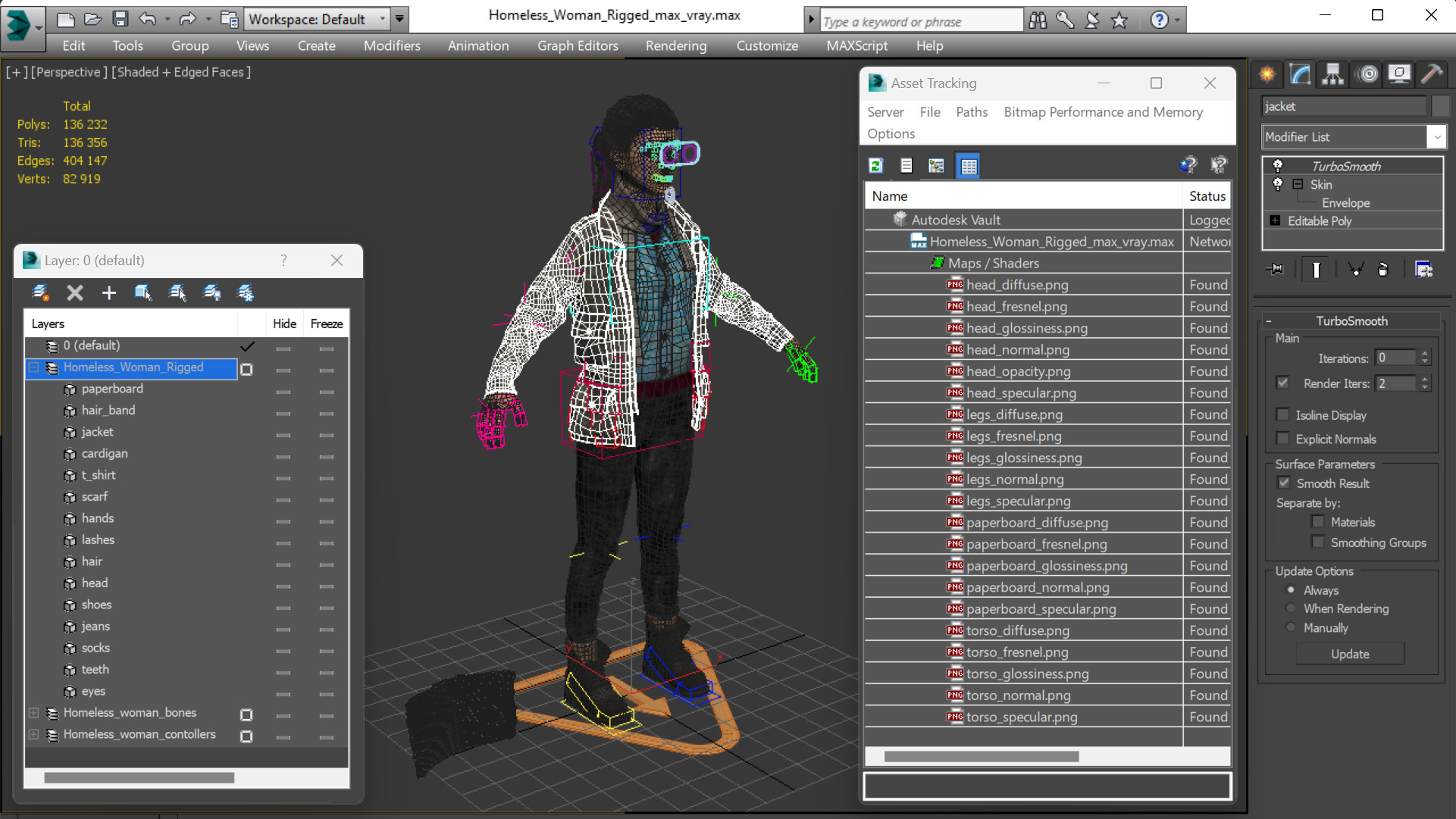Click the pin stack icon under modifier stack
Screen dimensions: 1456x819
click(x=1276, y=269)
